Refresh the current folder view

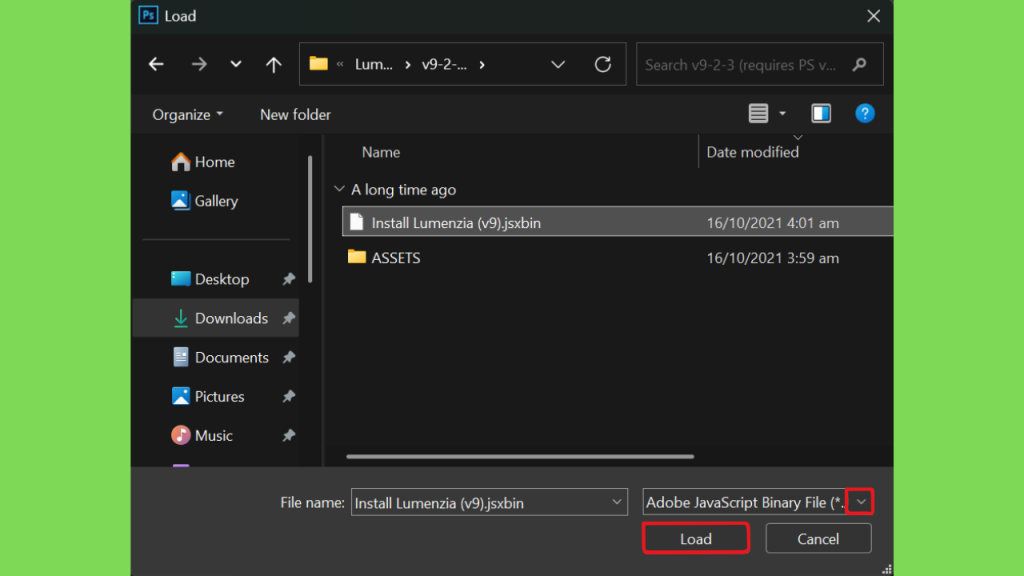point(603,64)
